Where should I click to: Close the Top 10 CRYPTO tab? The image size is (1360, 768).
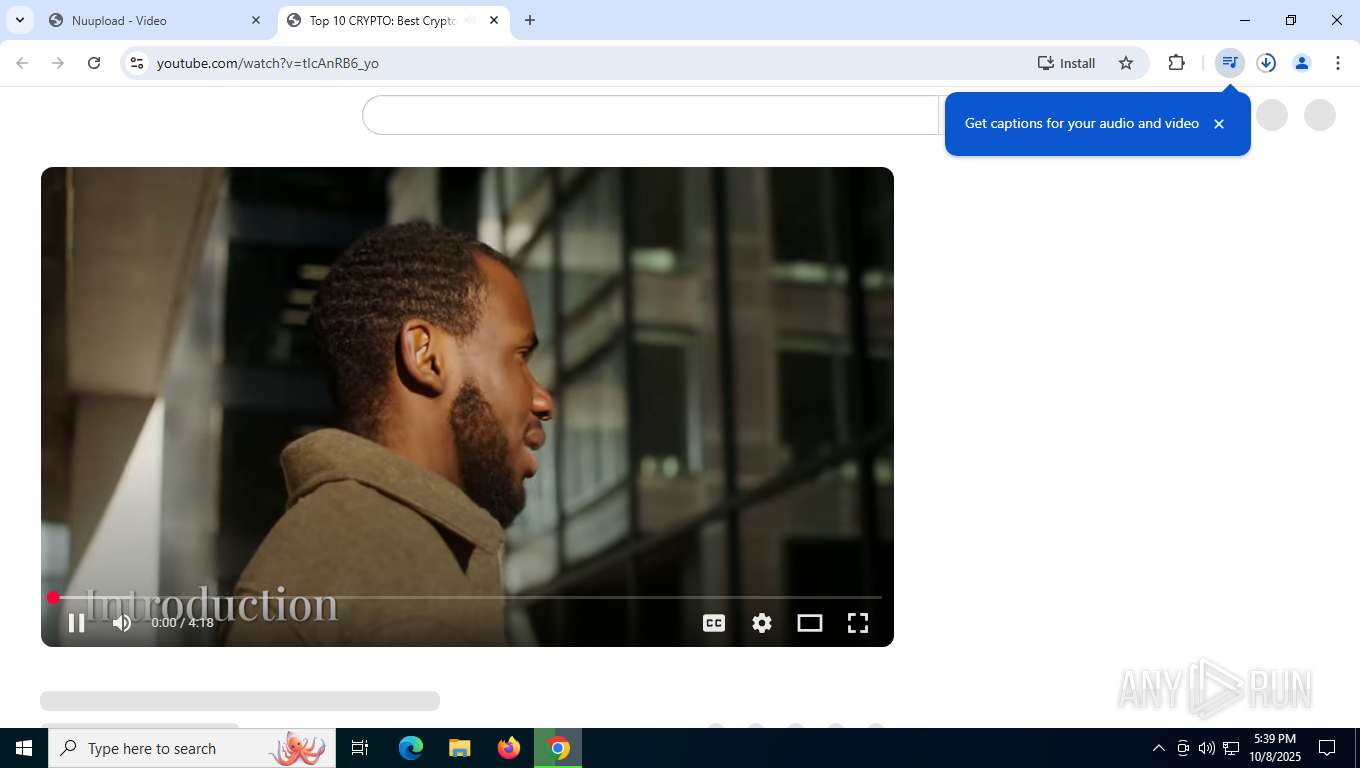point(494,20)
